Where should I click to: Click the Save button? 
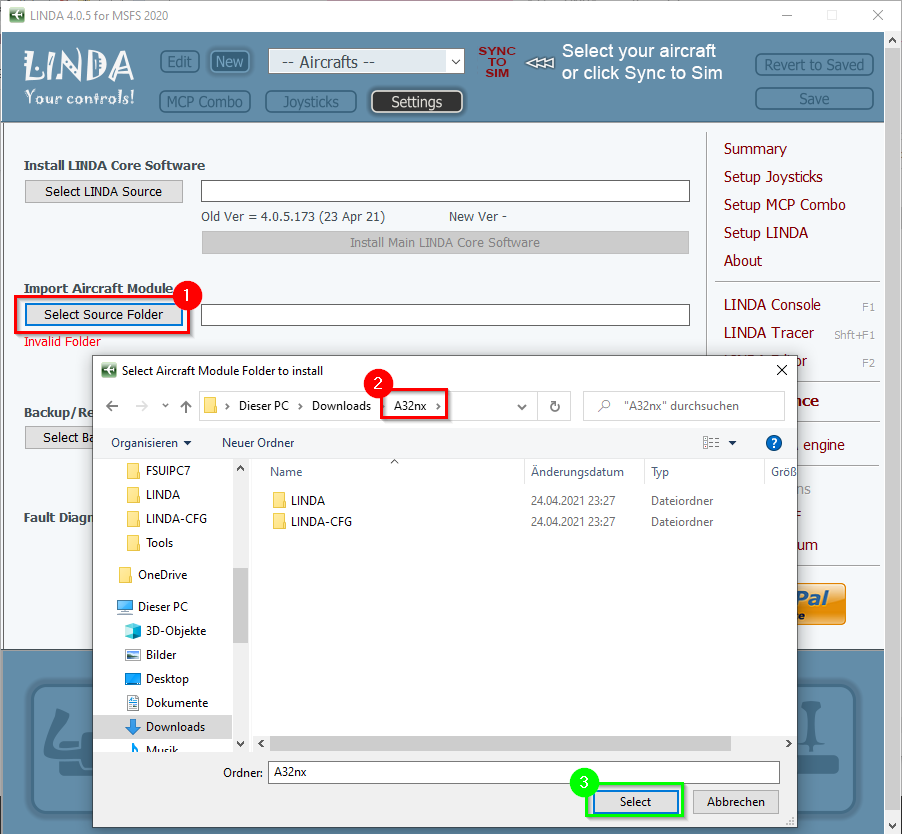point(814,98)
